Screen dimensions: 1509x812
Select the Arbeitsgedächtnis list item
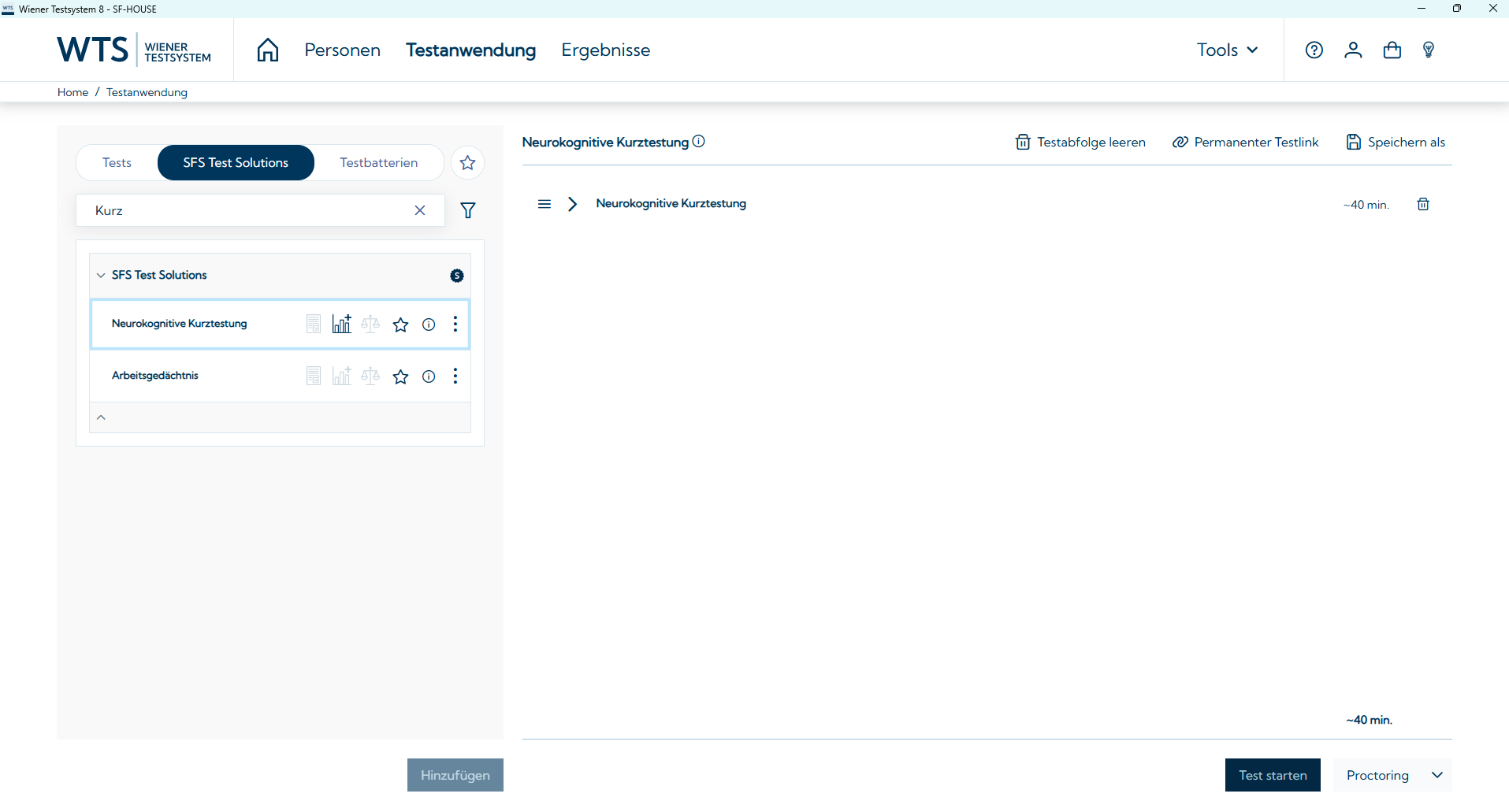click(x=280, y=376)
